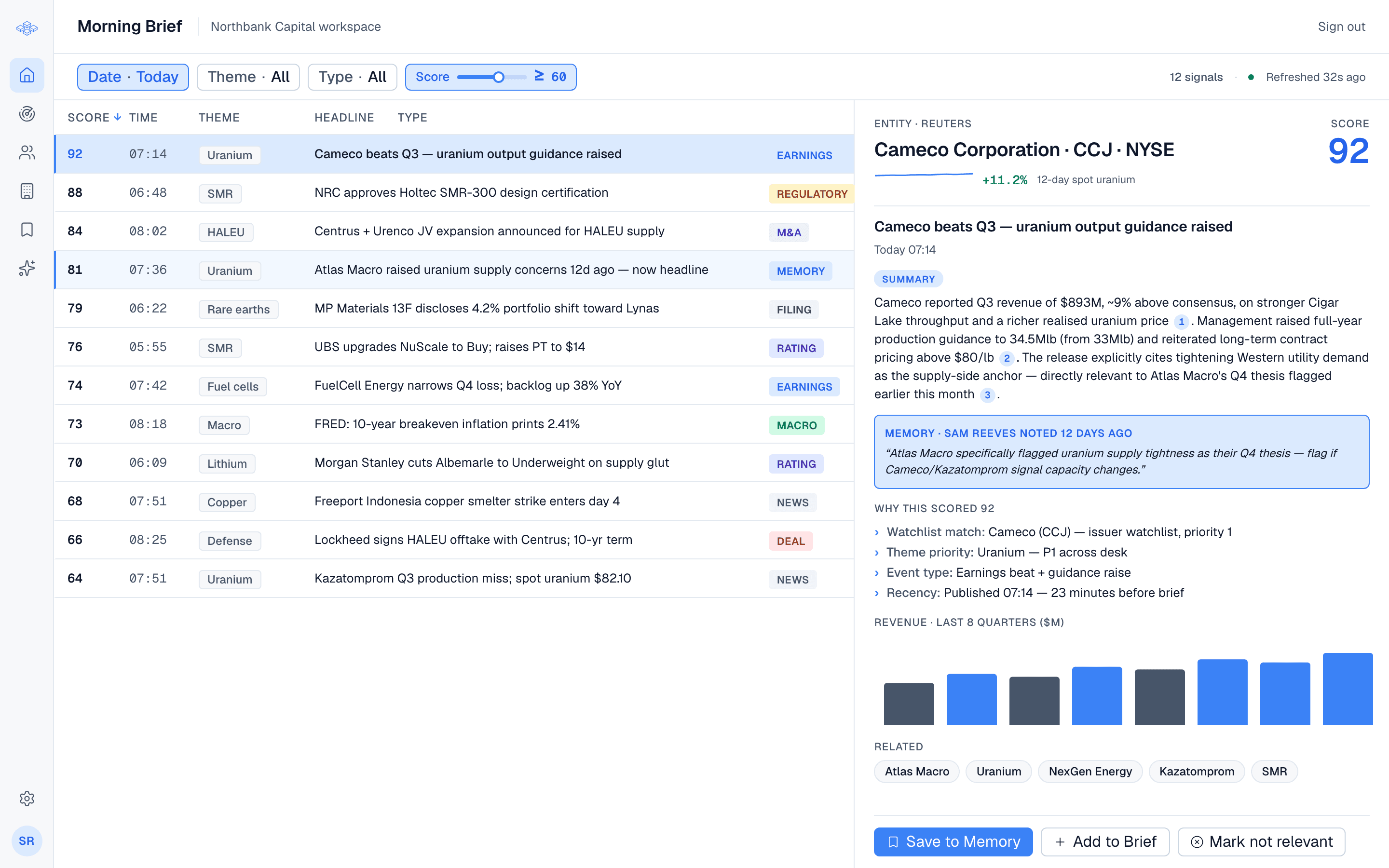Click the Score threshold slider handle
This screenshot has width=1389, height=868.
[499, 77]
